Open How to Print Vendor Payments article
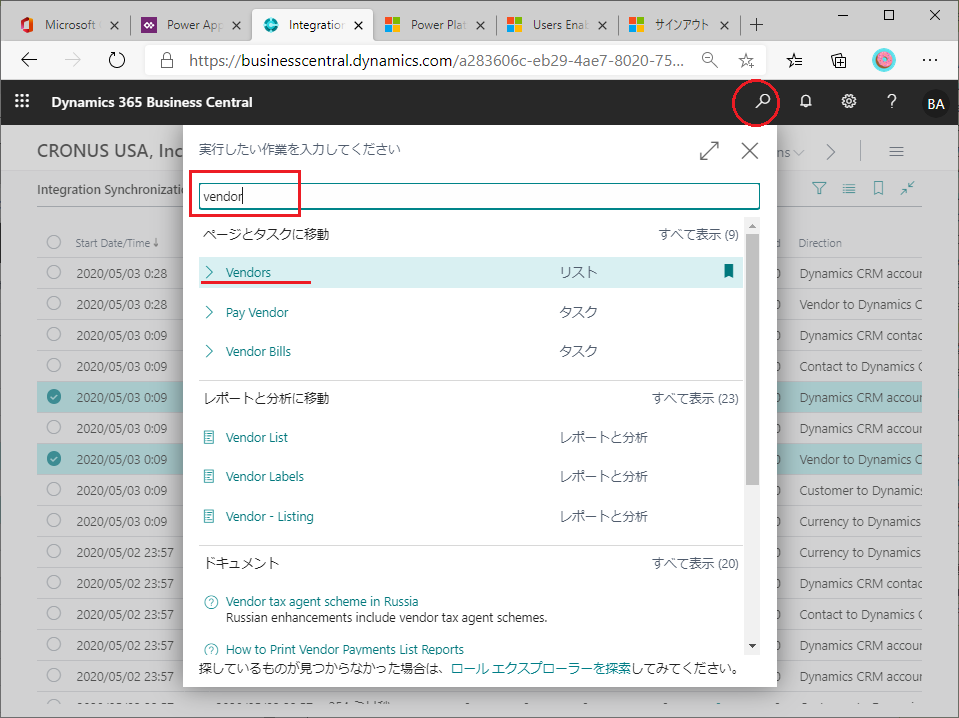 (x=344, y=649)
